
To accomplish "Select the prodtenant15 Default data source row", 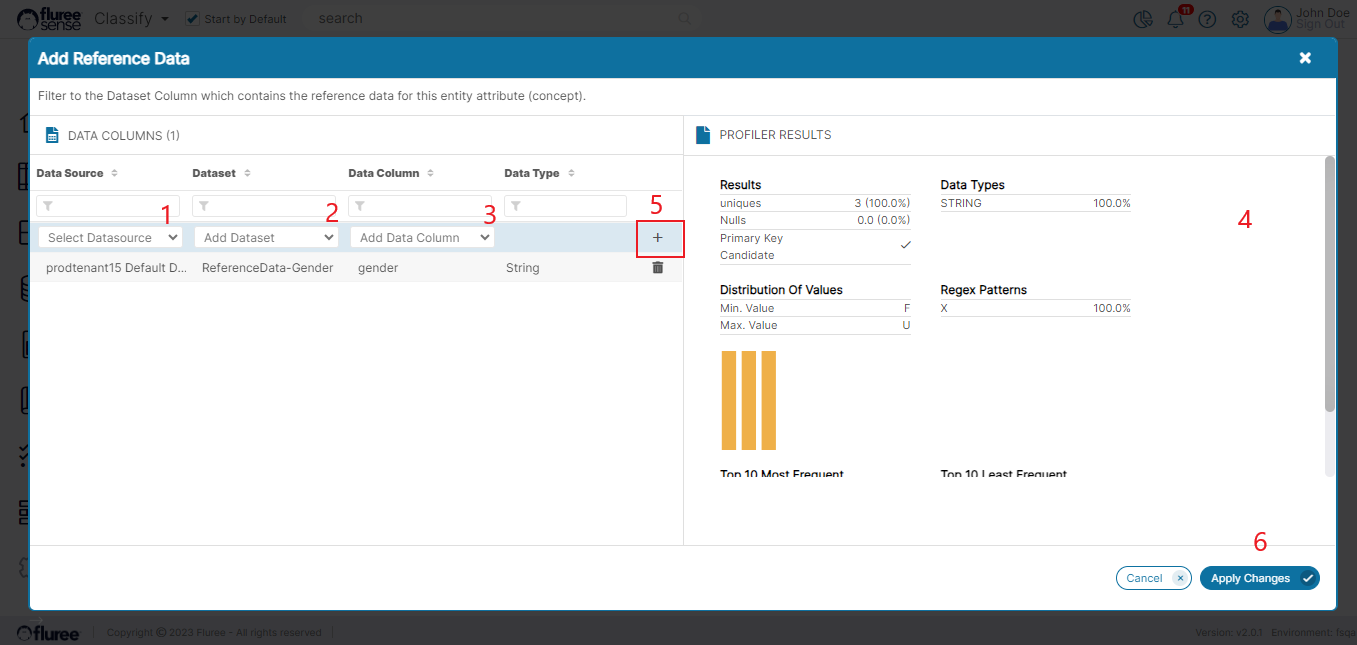I will [x=116, y=268].
